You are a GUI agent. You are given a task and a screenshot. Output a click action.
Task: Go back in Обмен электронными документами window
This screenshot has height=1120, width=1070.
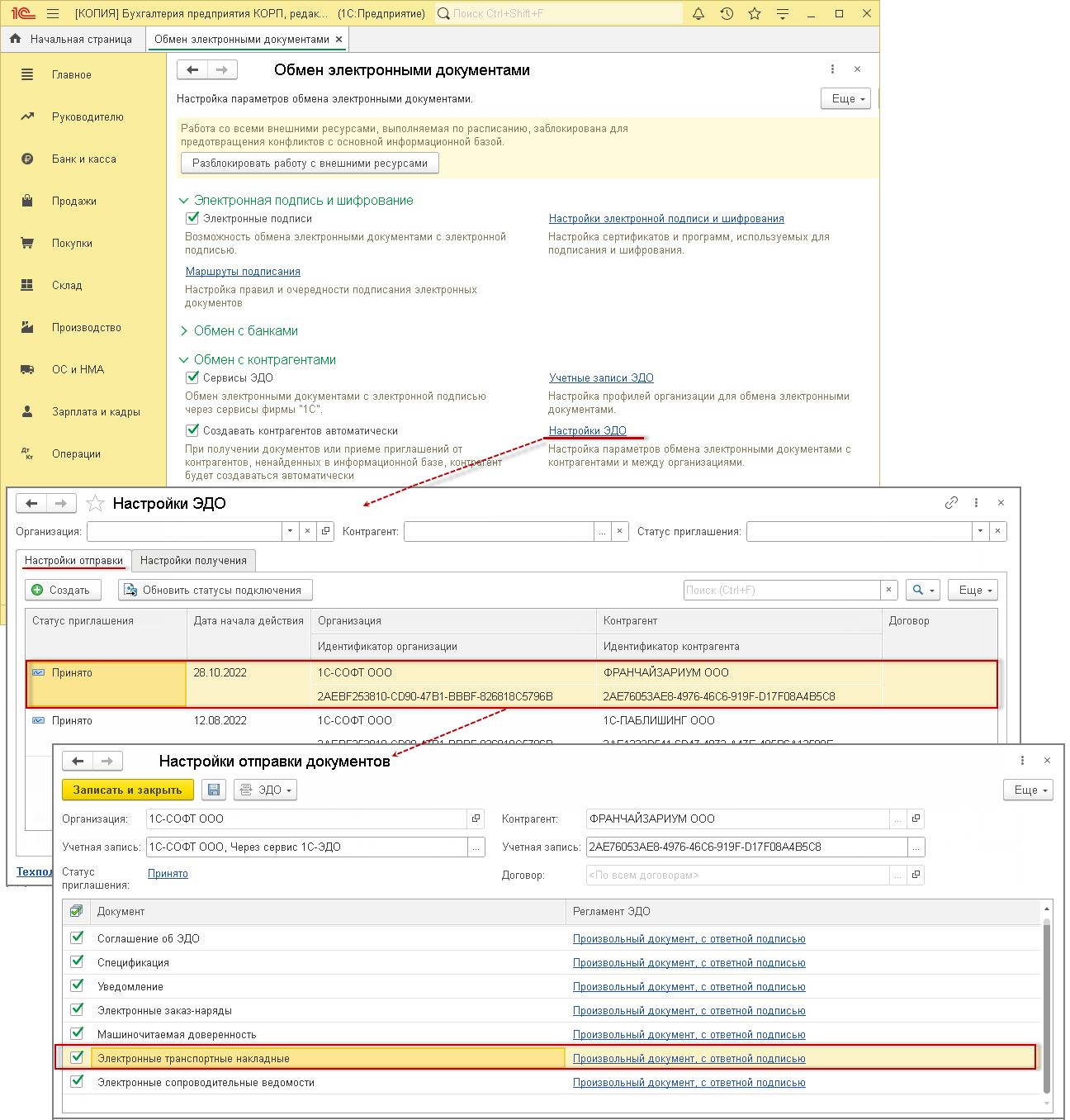tap(192, 70)
